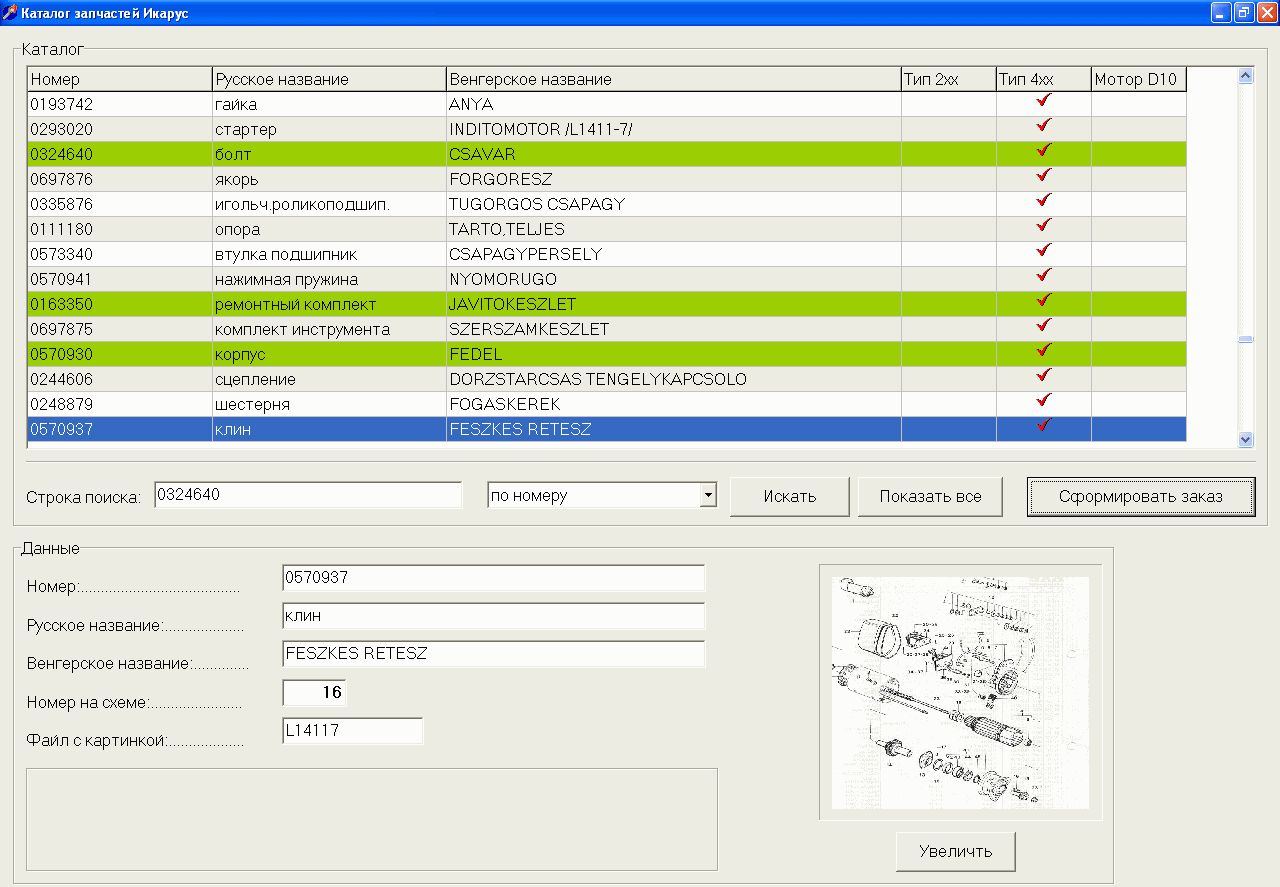The image size is (1280, 887).
Task: Select part number 0573340
Action: (120, 254)
